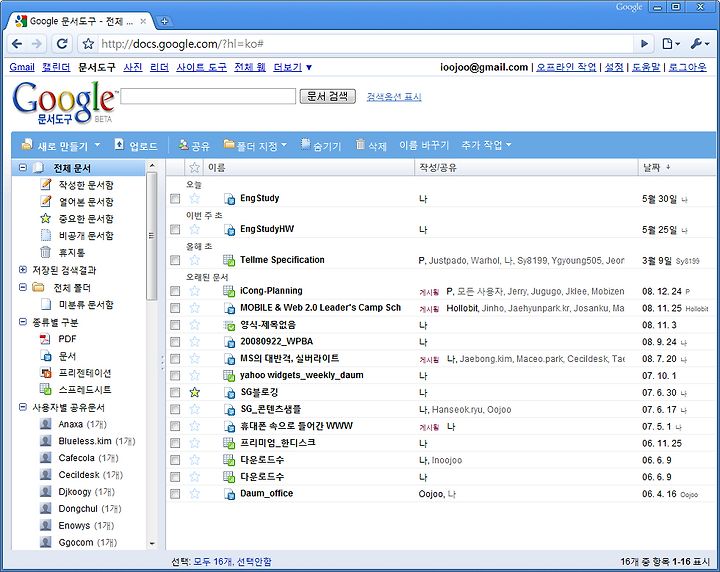Click the 문서 검색 button
This screenshot has width=720, height=572.
pyautogui.click(x=327, y=96)
